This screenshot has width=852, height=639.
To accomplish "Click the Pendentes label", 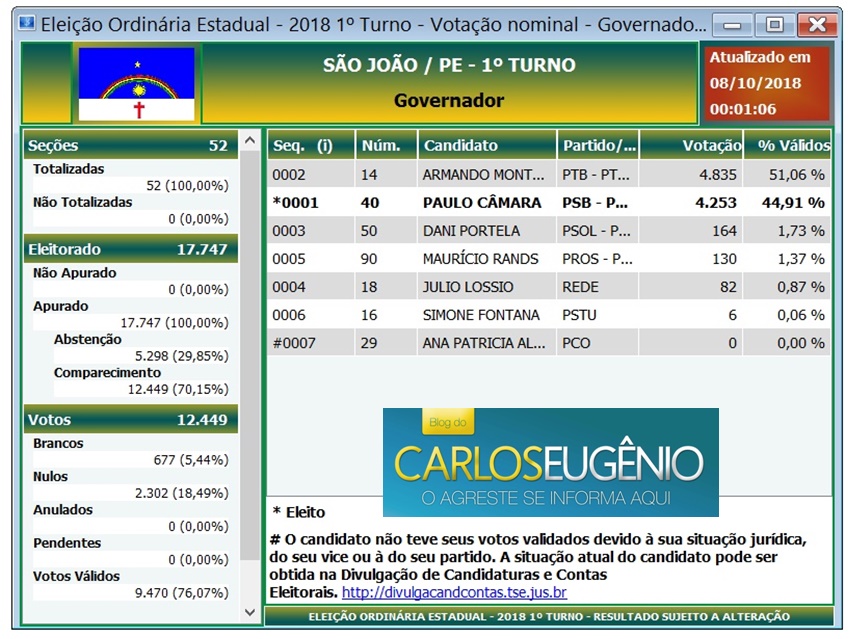I will (67, 543).
